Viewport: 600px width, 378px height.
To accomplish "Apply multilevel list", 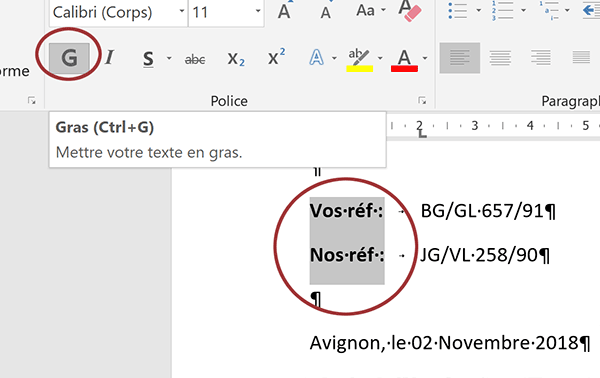I will click(549, 11).
